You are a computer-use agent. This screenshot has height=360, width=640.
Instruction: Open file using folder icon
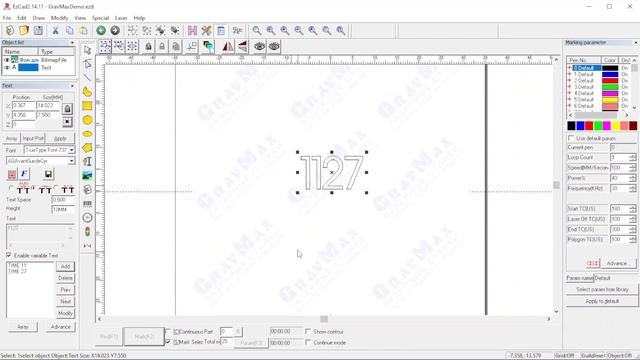[24, 30]
